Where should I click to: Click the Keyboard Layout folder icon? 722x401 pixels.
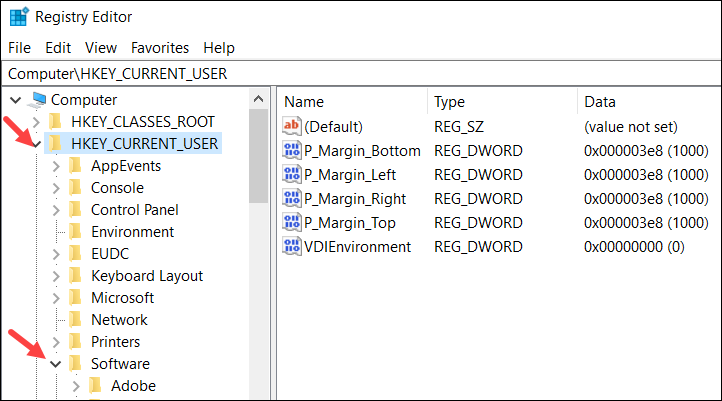[76, 276]
